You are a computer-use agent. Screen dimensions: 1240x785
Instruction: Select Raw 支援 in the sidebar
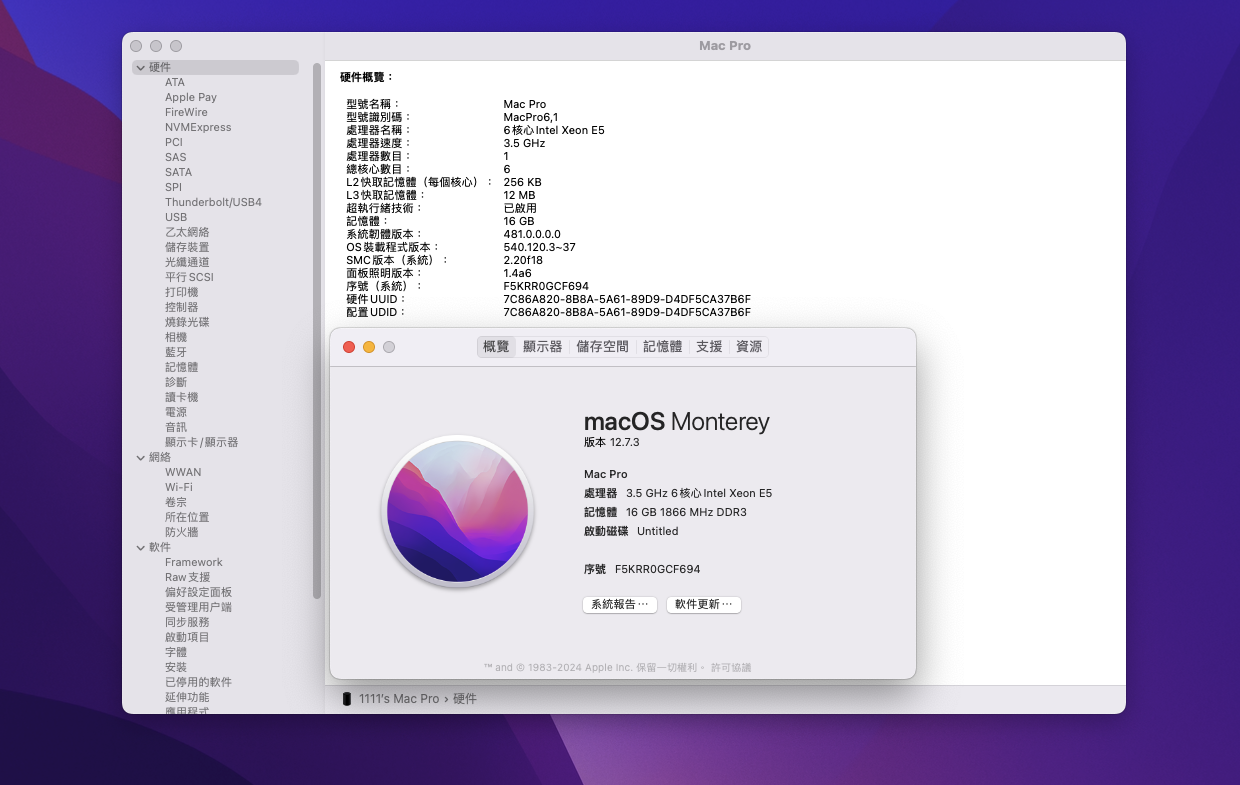(x=188, y=577)
